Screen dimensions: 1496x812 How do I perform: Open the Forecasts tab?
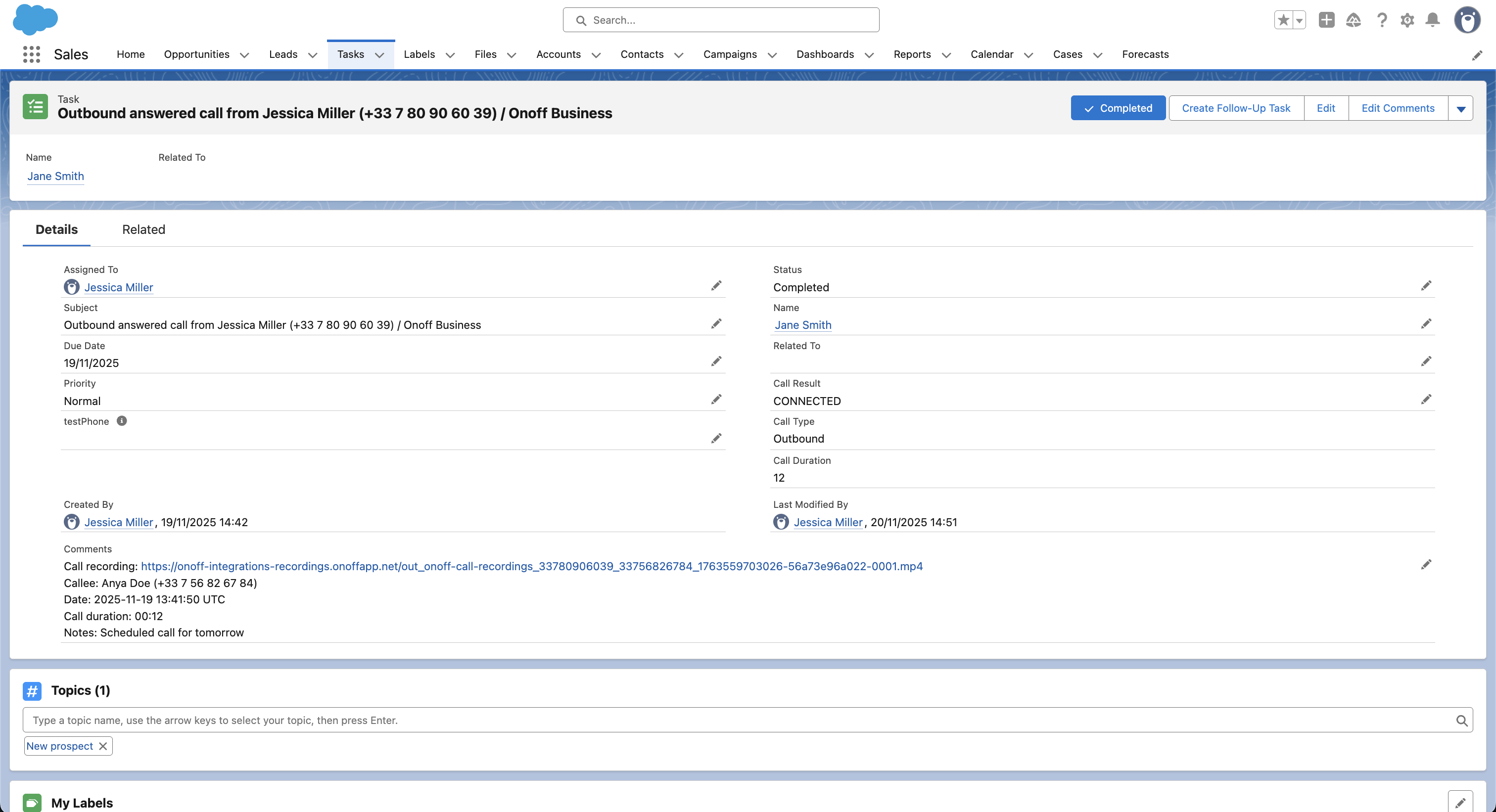[1145, 54]
